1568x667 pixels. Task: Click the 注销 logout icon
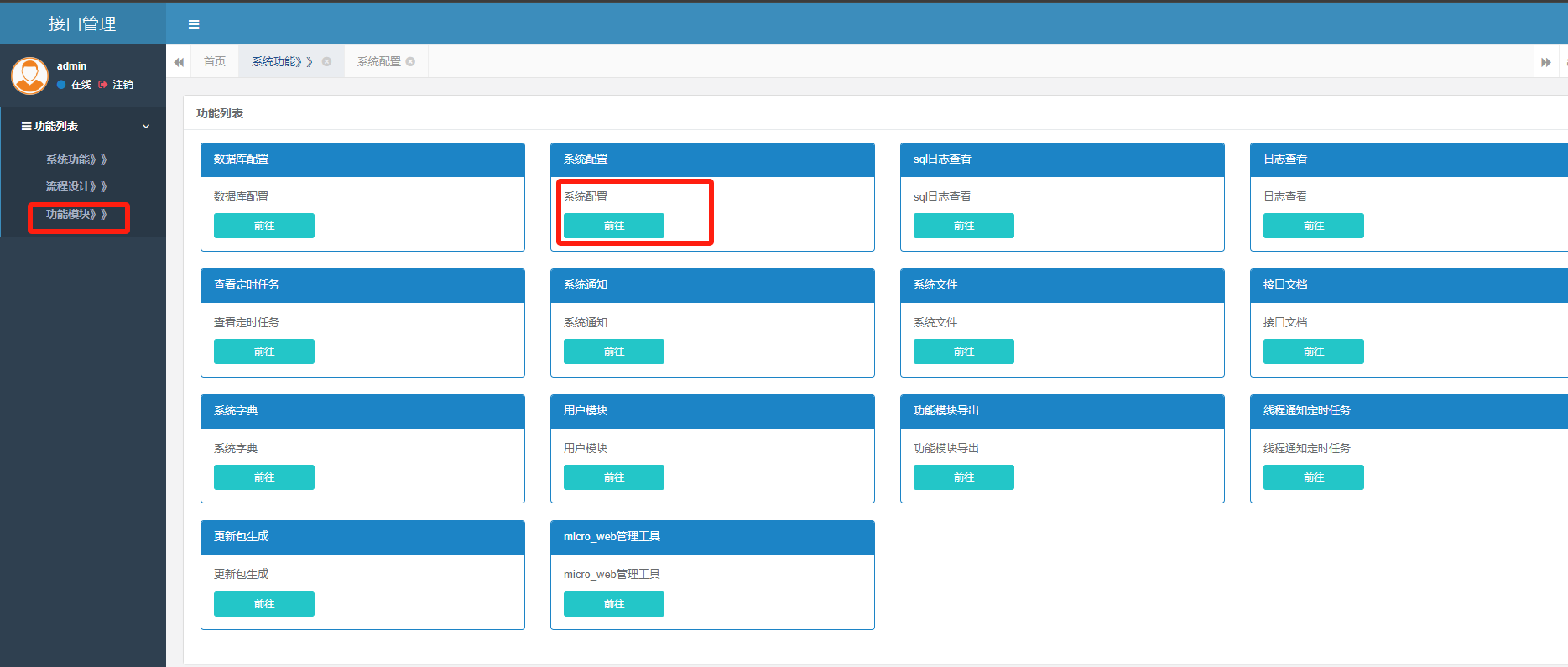[x=103, y=85]
